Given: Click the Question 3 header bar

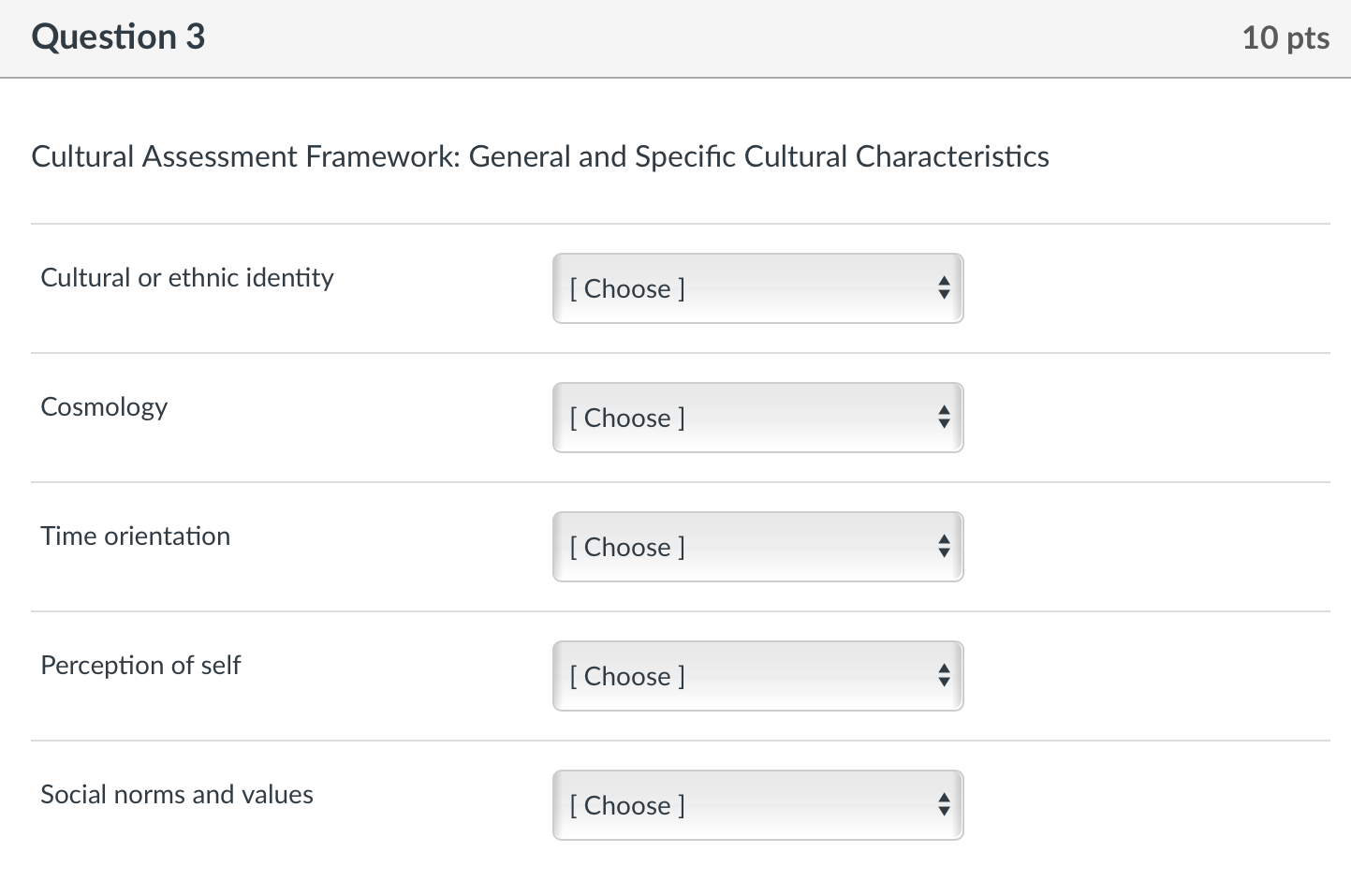Looking at the screenshot, I should coord(117,37).
